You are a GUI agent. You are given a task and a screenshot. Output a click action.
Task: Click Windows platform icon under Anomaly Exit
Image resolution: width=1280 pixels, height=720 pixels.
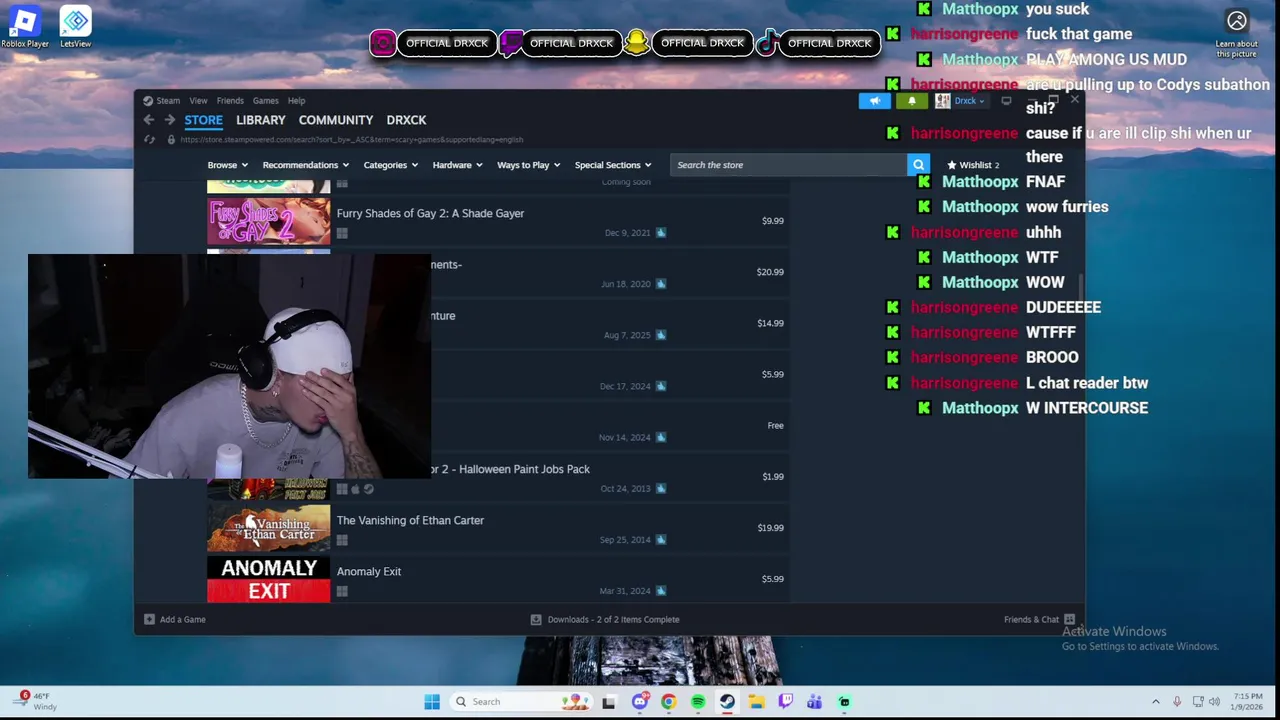pyautogui.click(x=342, y=591)
